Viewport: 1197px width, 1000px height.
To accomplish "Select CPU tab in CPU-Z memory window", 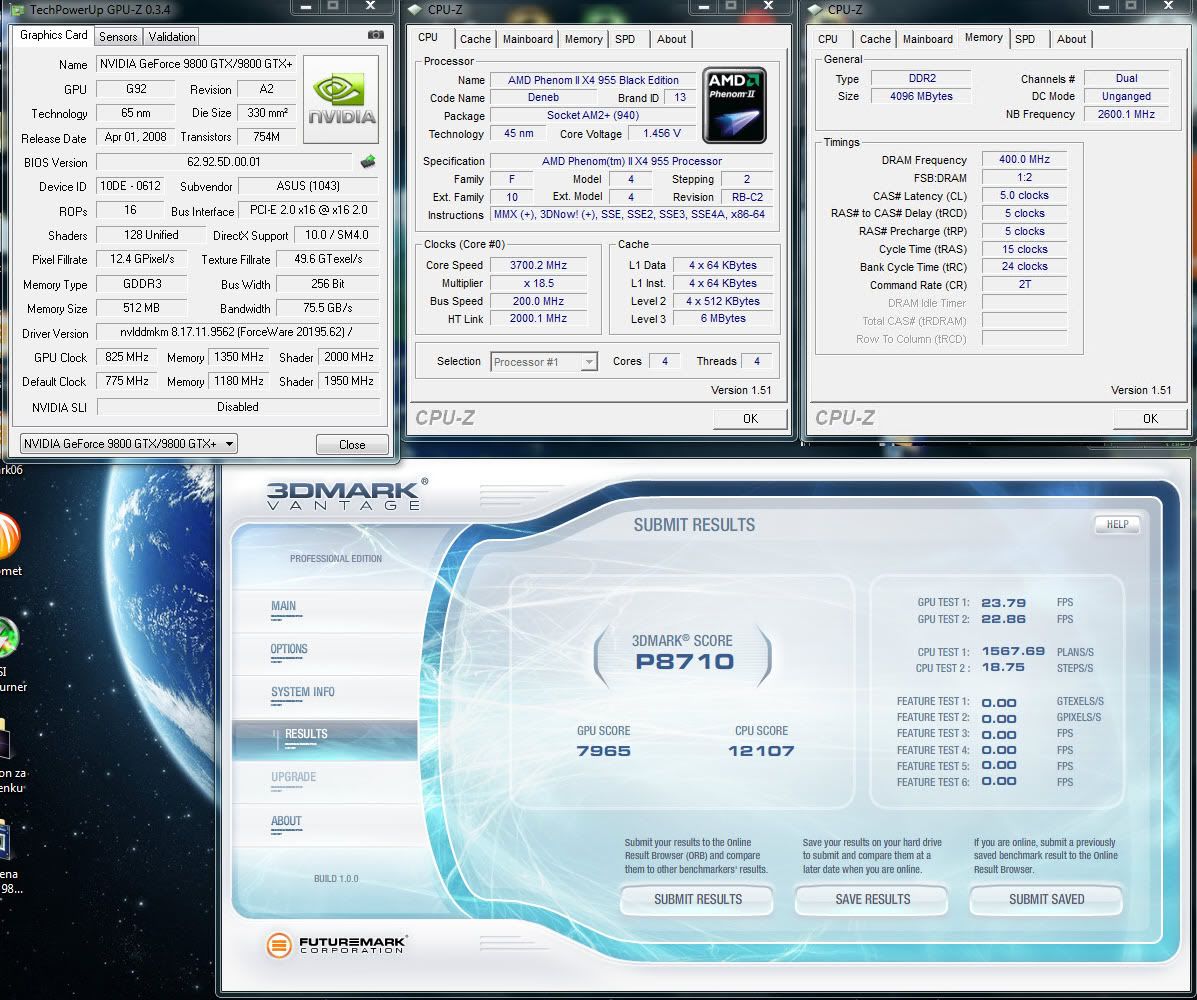I will click(828, 39).
